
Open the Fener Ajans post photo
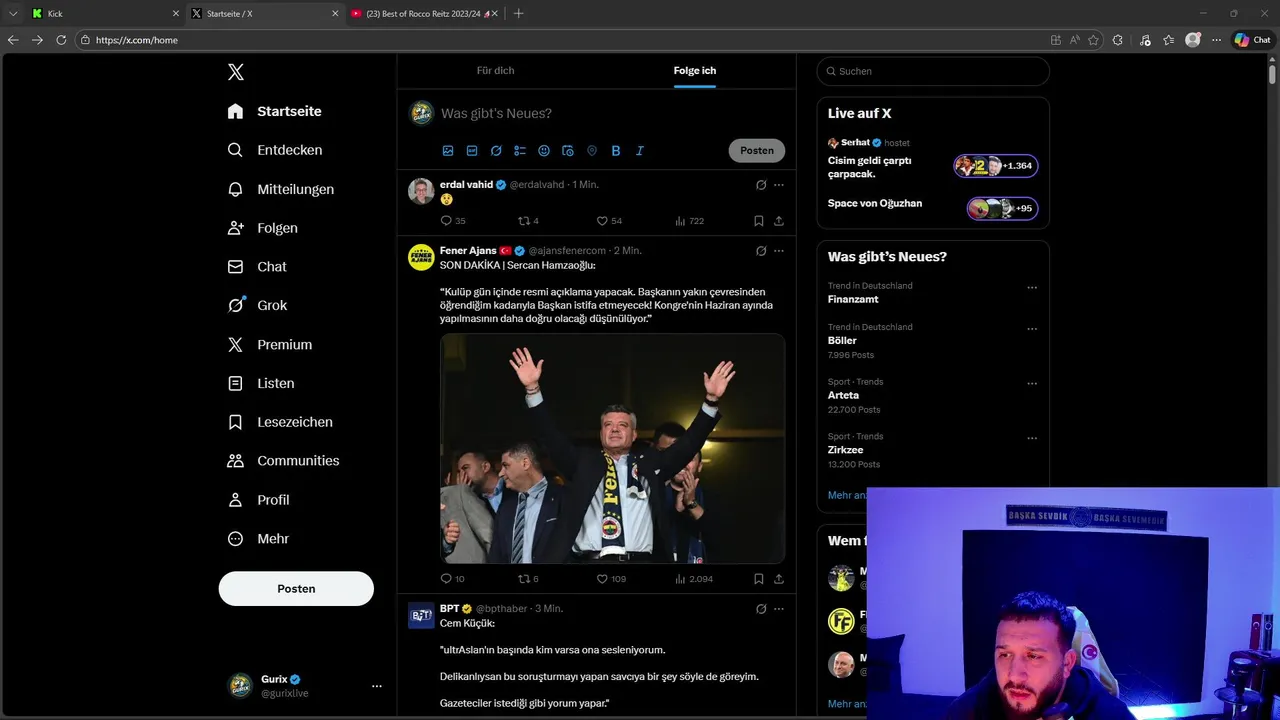click(x=612, y=449)
